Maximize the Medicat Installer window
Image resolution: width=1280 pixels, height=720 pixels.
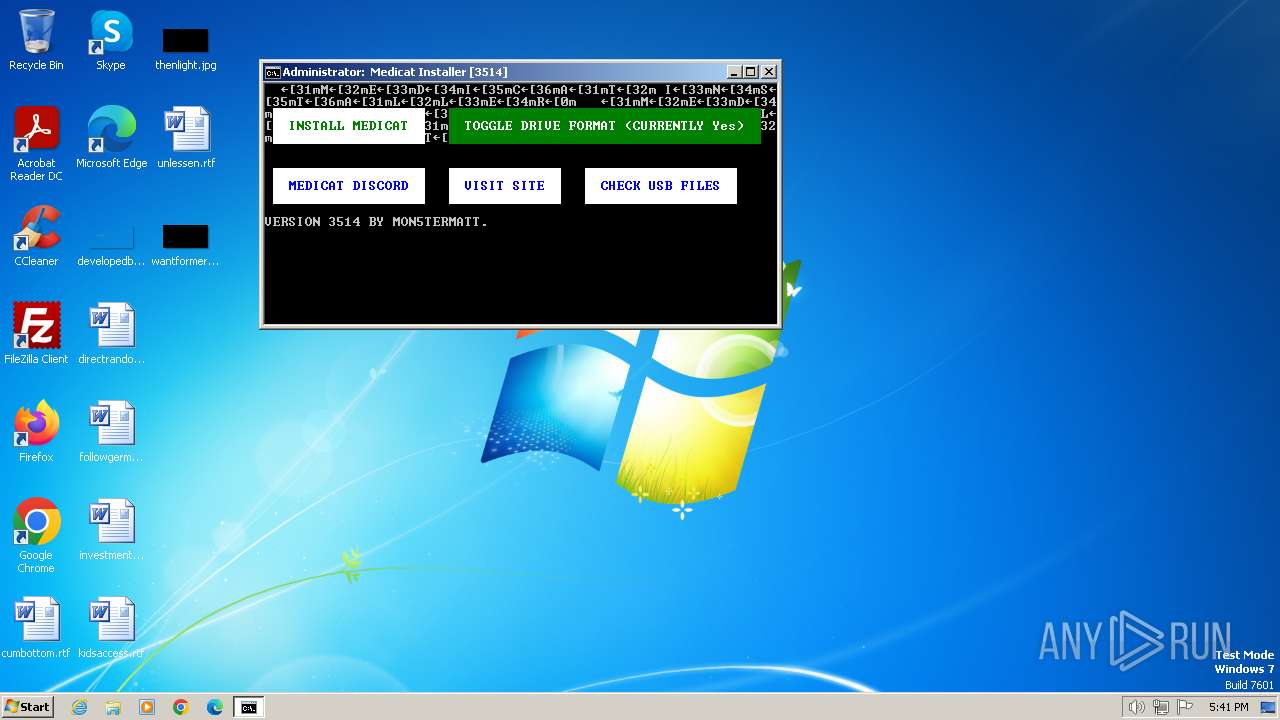[751, 72]
